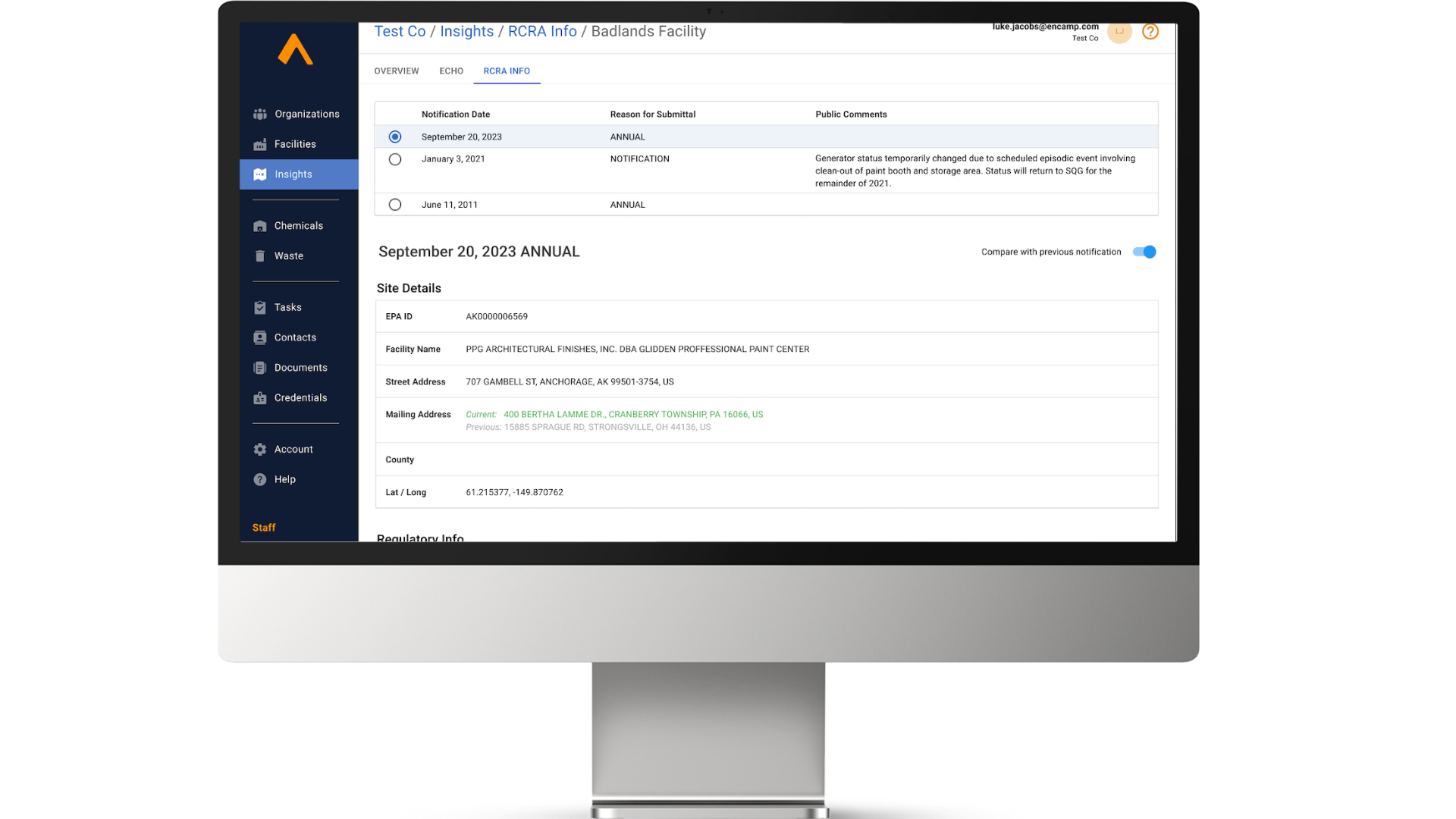Image resolution: width=1456 pixels, height=819 pixels.
Task: Select the September 20, 2023 radio button
Action: point(395,136)
